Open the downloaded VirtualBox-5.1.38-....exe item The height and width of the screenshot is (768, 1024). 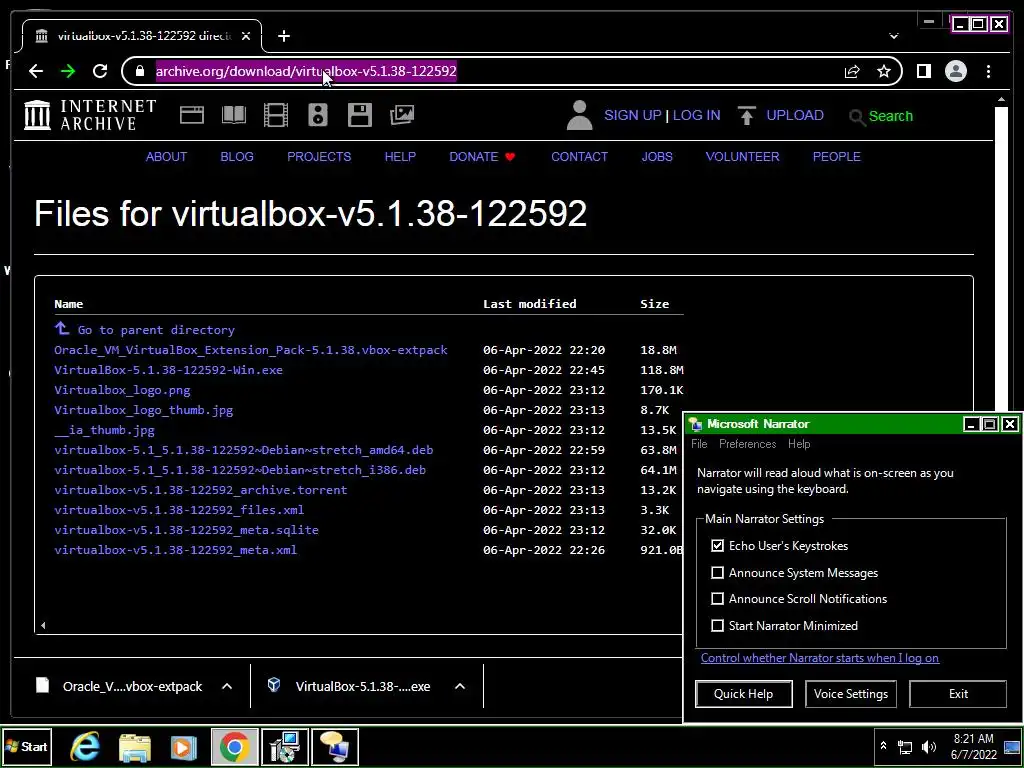click(x=349, y=686)
